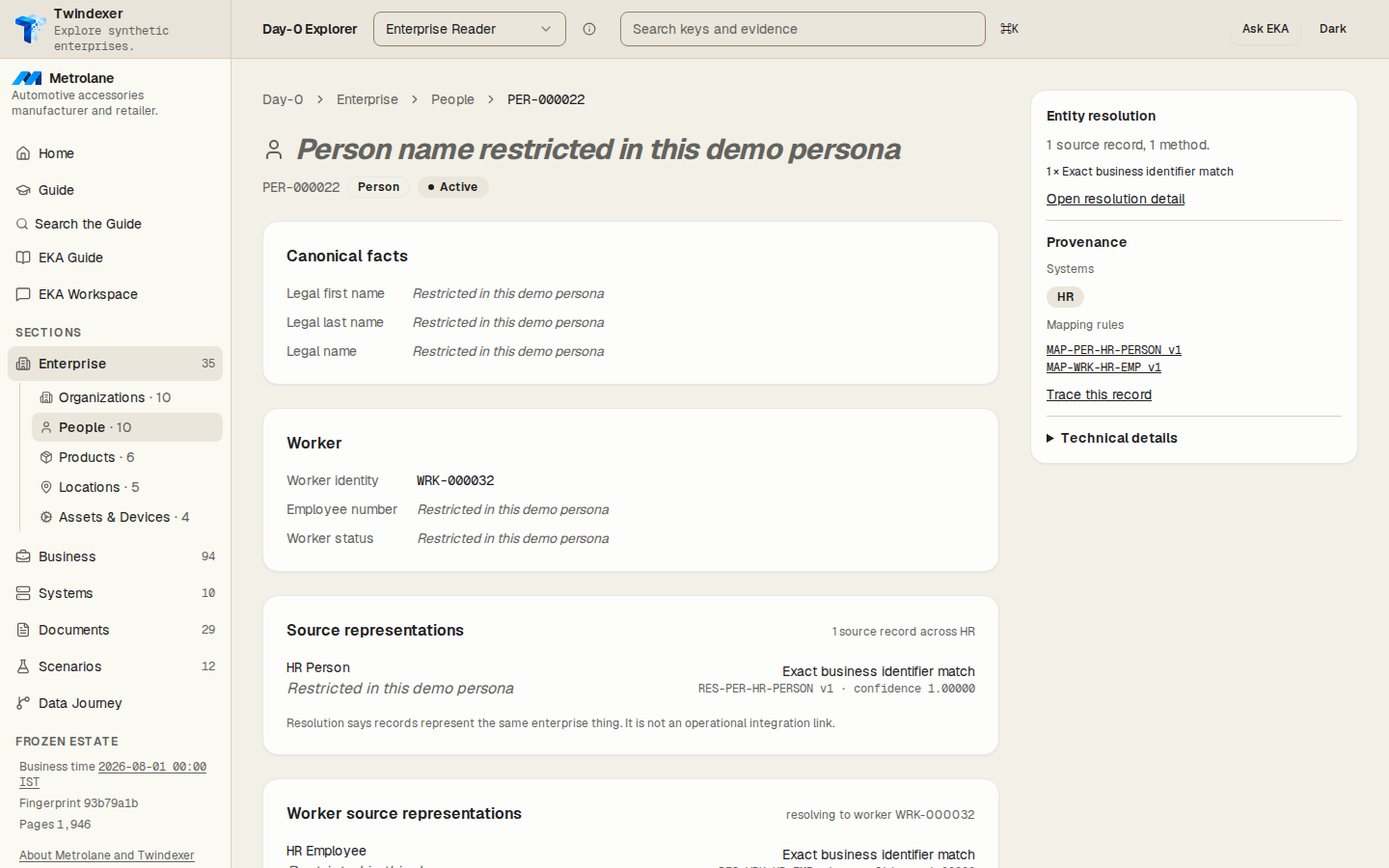Open Assets & Devices subsection

127,517
